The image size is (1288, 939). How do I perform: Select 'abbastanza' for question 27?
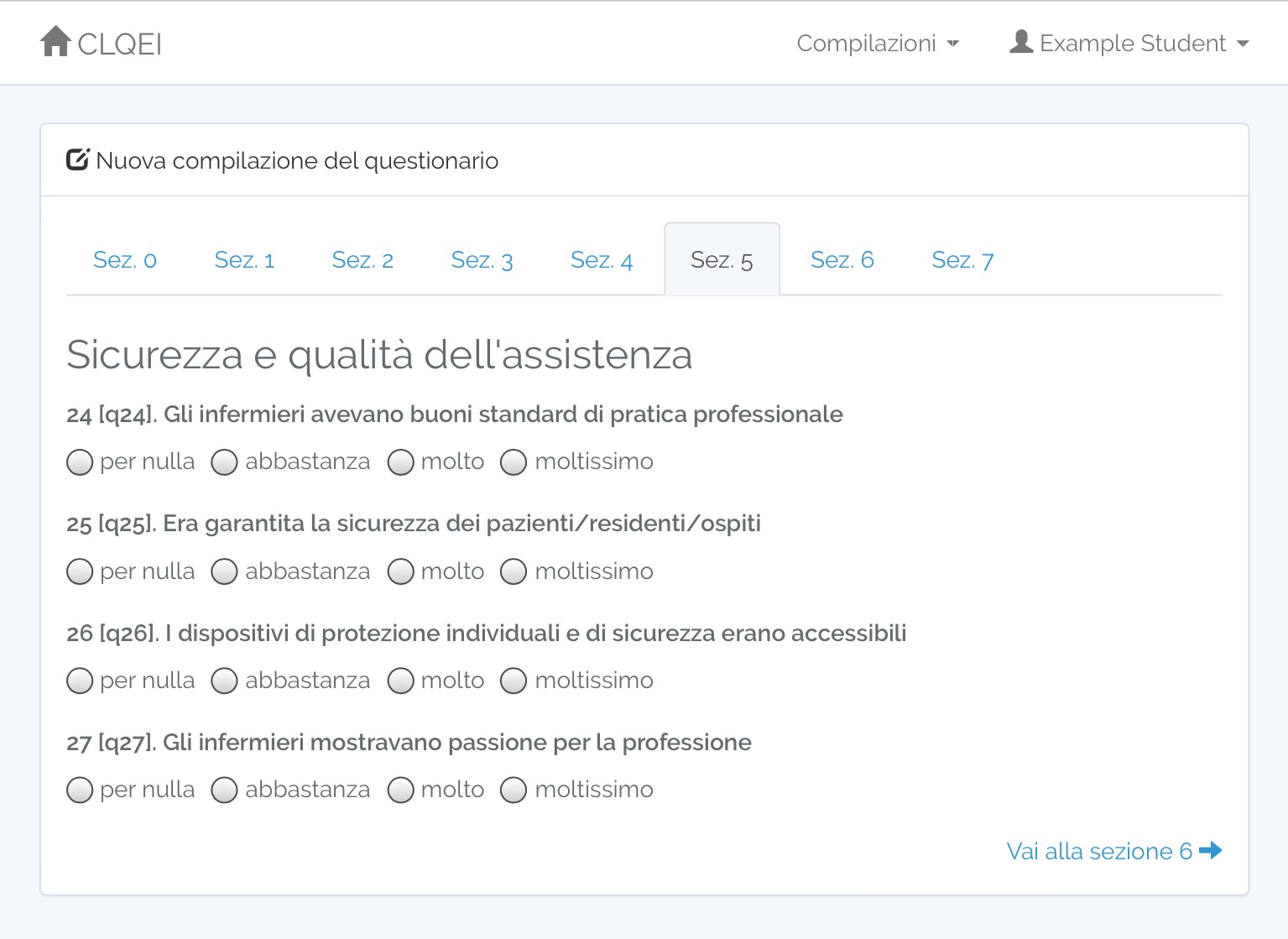pos(224,790)
